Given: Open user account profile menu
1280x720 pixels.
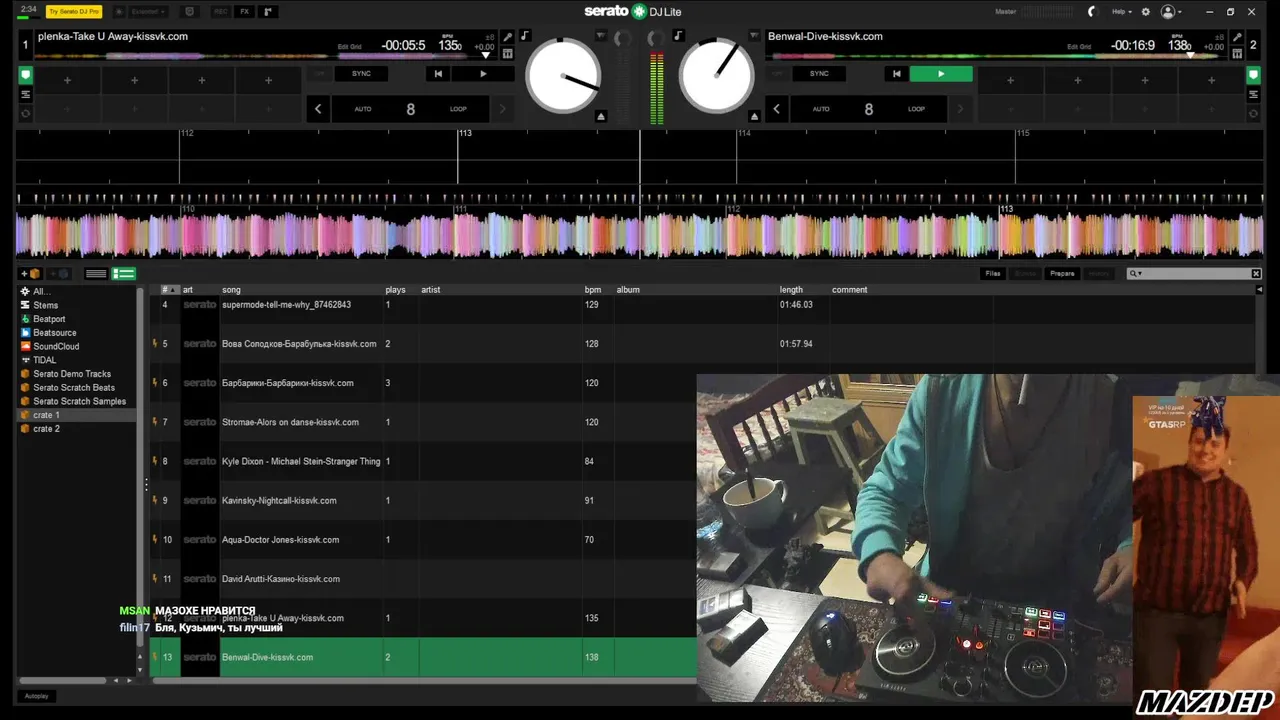Looking at the screenshot, I should [1170, 11].
